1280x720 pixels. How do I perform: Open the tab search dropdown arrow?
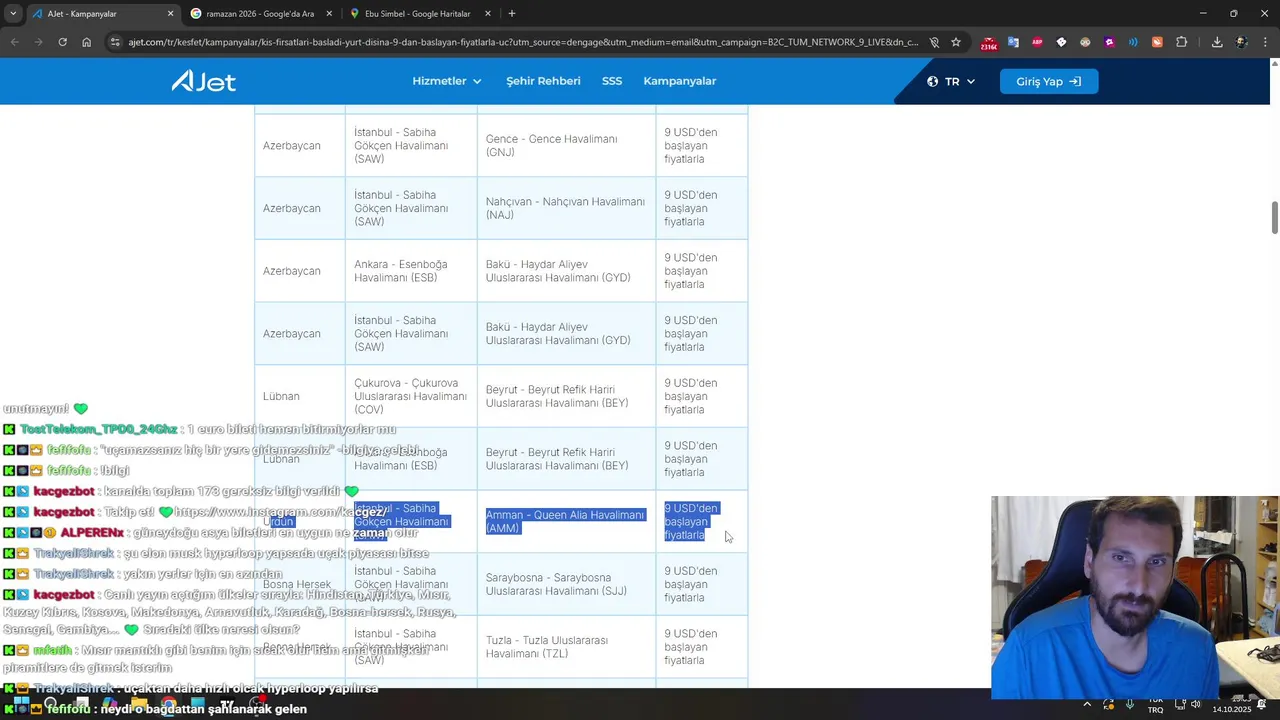coord(13,14)
